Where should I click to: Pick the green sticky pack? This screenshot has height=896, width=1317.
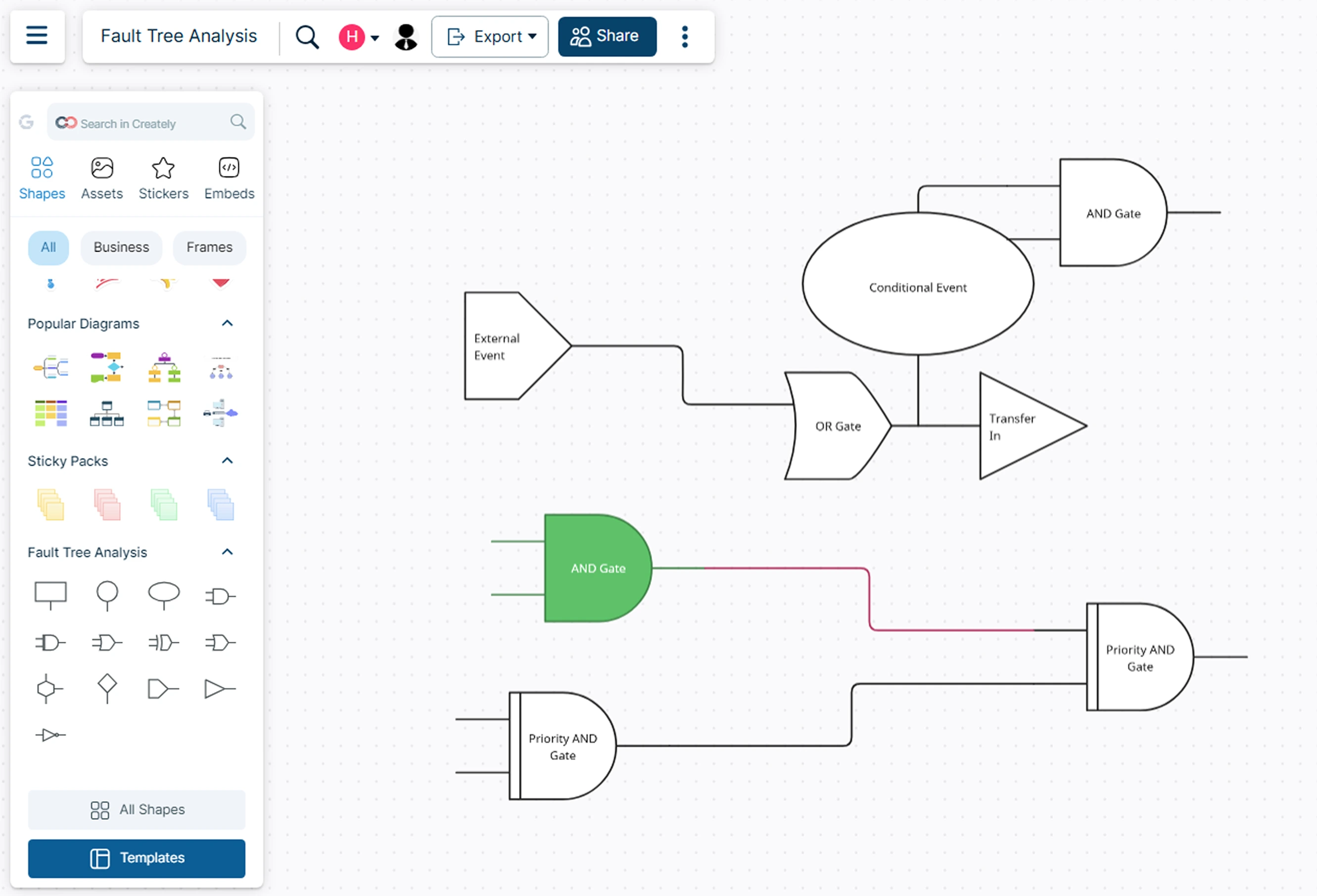164,505
